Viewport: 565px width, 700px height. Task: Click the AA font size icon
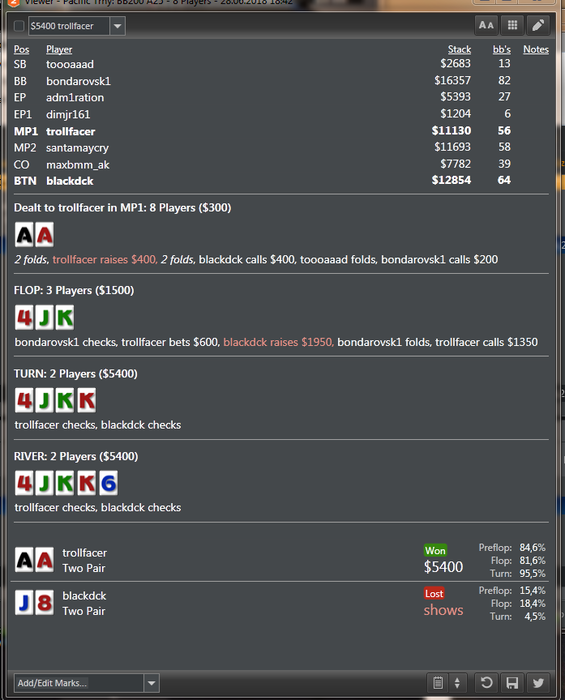[486, 25]
